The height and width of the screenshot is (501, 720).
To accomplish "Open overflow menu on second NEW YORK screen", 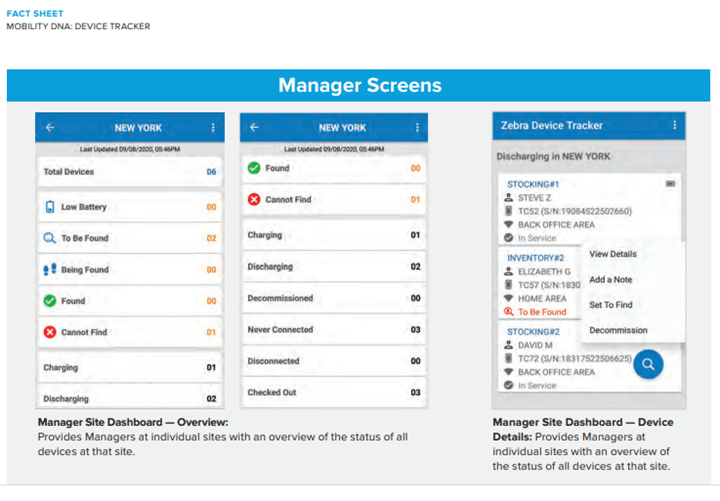I will point(417,127).
